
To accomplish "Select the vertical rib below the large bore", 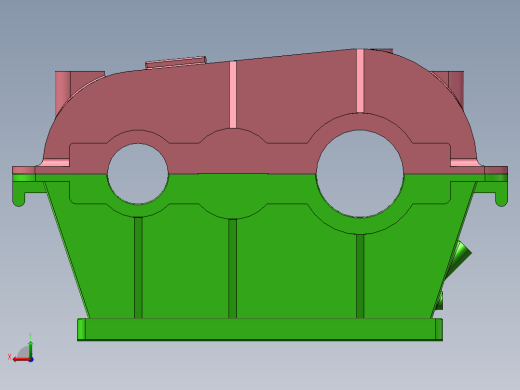I will tap(360, 276).
